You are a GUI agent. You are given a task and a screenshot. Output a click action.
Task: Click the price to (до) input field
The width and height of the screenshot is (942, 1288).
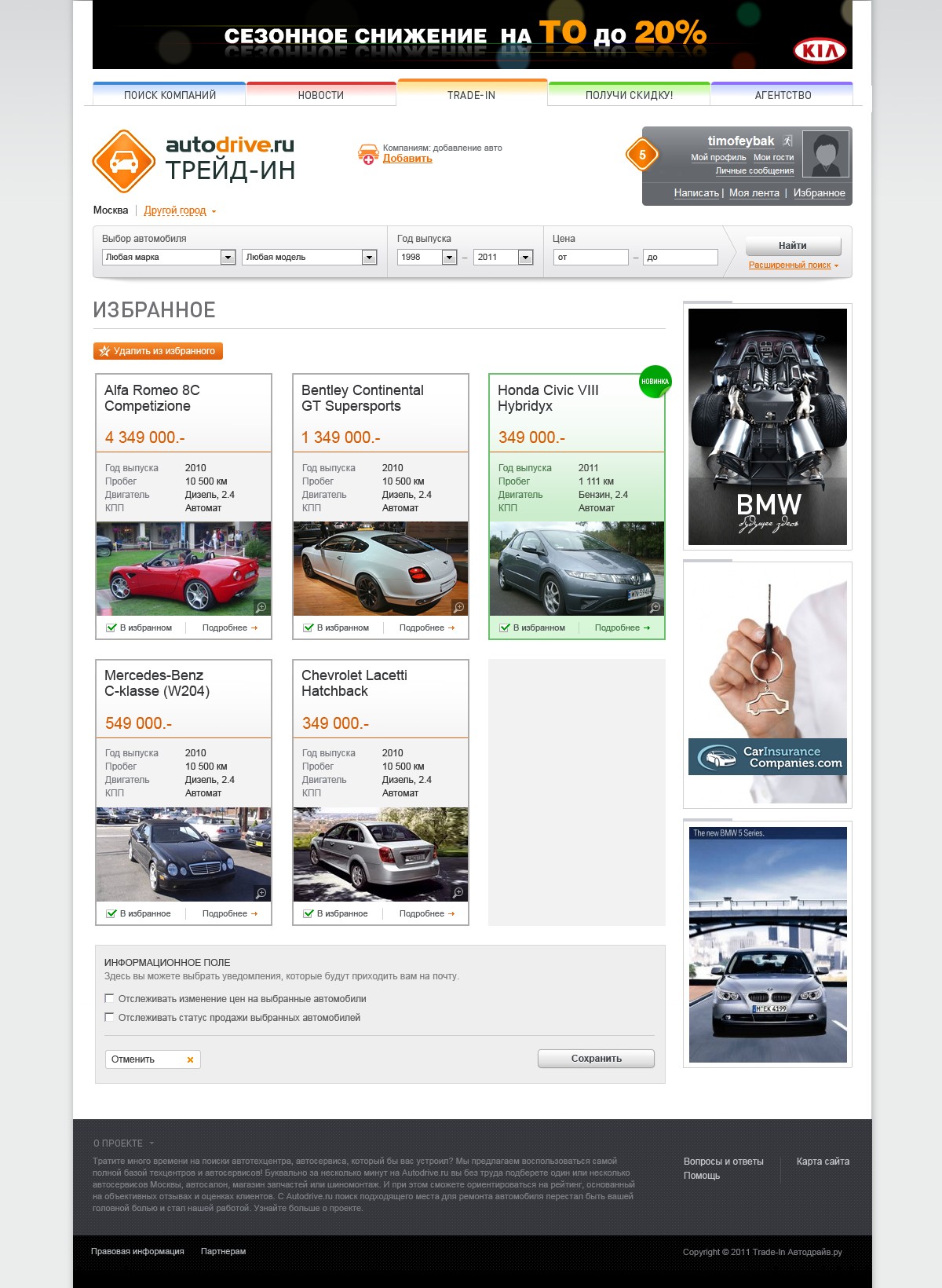coord(680,257)
